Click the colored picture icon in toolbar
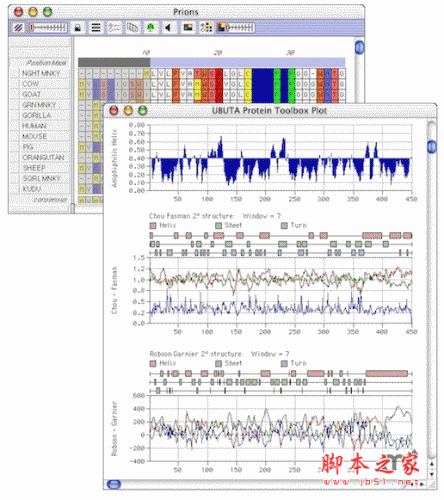The image size is (444, 500). pos(188,28)
